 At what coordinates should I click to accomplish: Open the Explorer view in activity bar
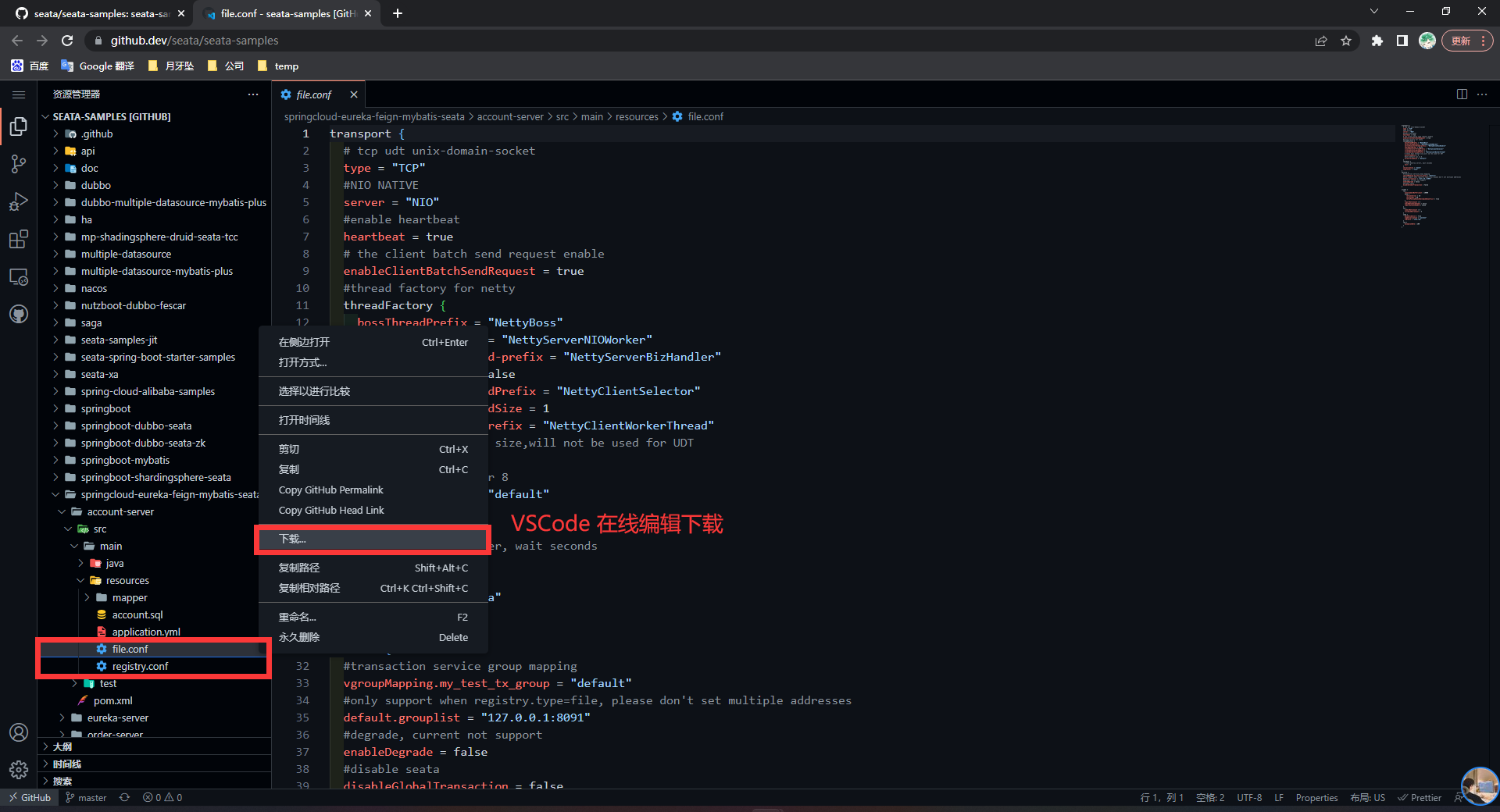19,126
